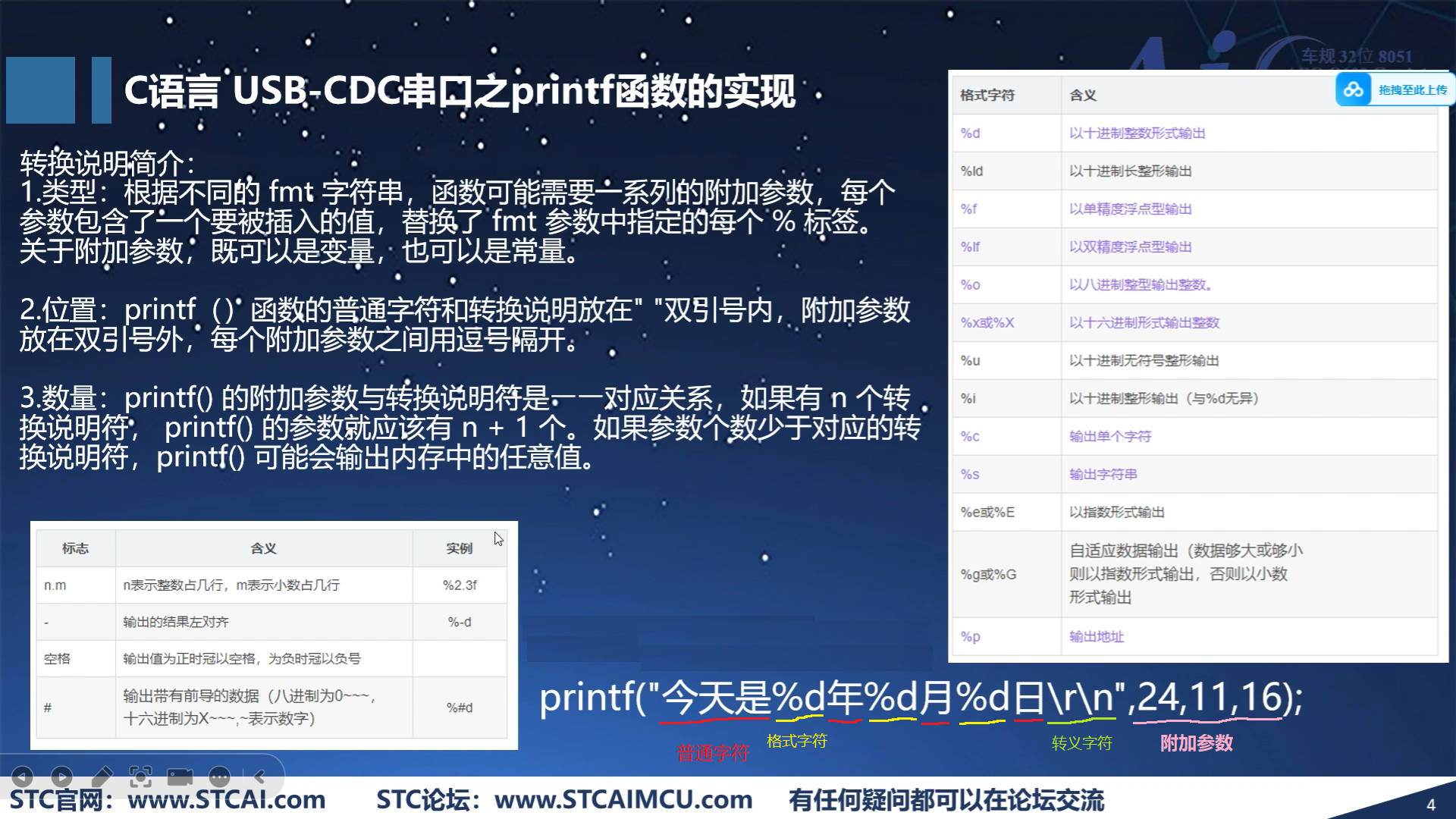Screen dimensions: 1456x819
Task: Collapse the slideshow toolbar with the chevron
Action: (x=259, y=777)
